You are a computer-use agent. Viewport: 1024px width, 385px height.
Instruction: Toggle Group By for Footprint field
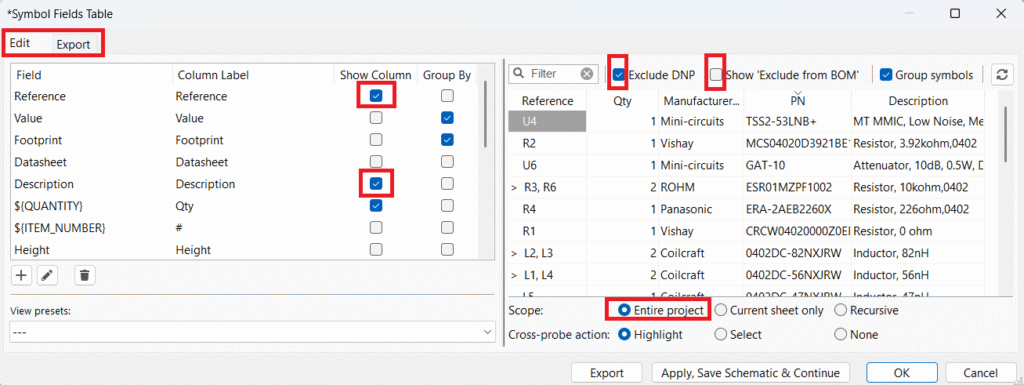coord(447,140)
